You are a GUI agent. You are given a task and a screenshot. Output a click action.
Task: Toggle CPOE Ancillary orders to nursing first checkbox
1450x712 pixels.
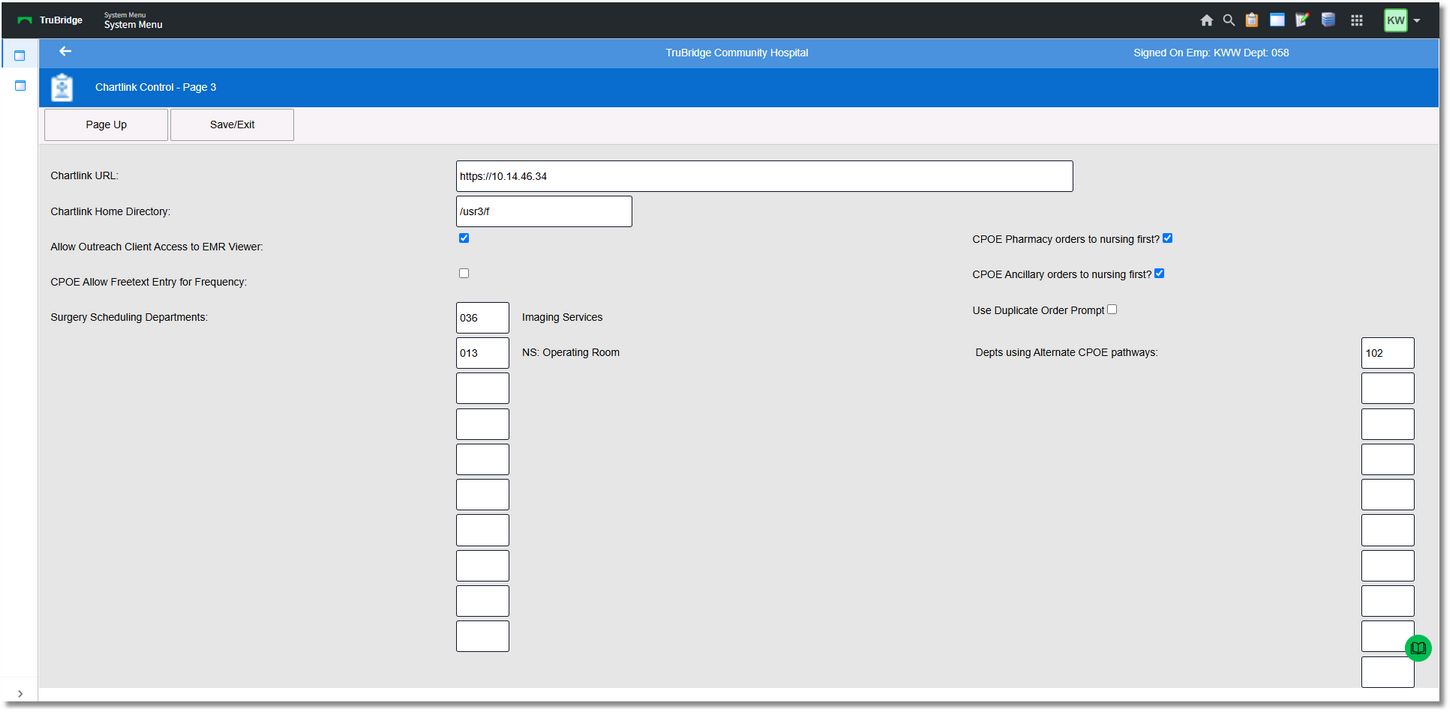tap(1159, 273)
